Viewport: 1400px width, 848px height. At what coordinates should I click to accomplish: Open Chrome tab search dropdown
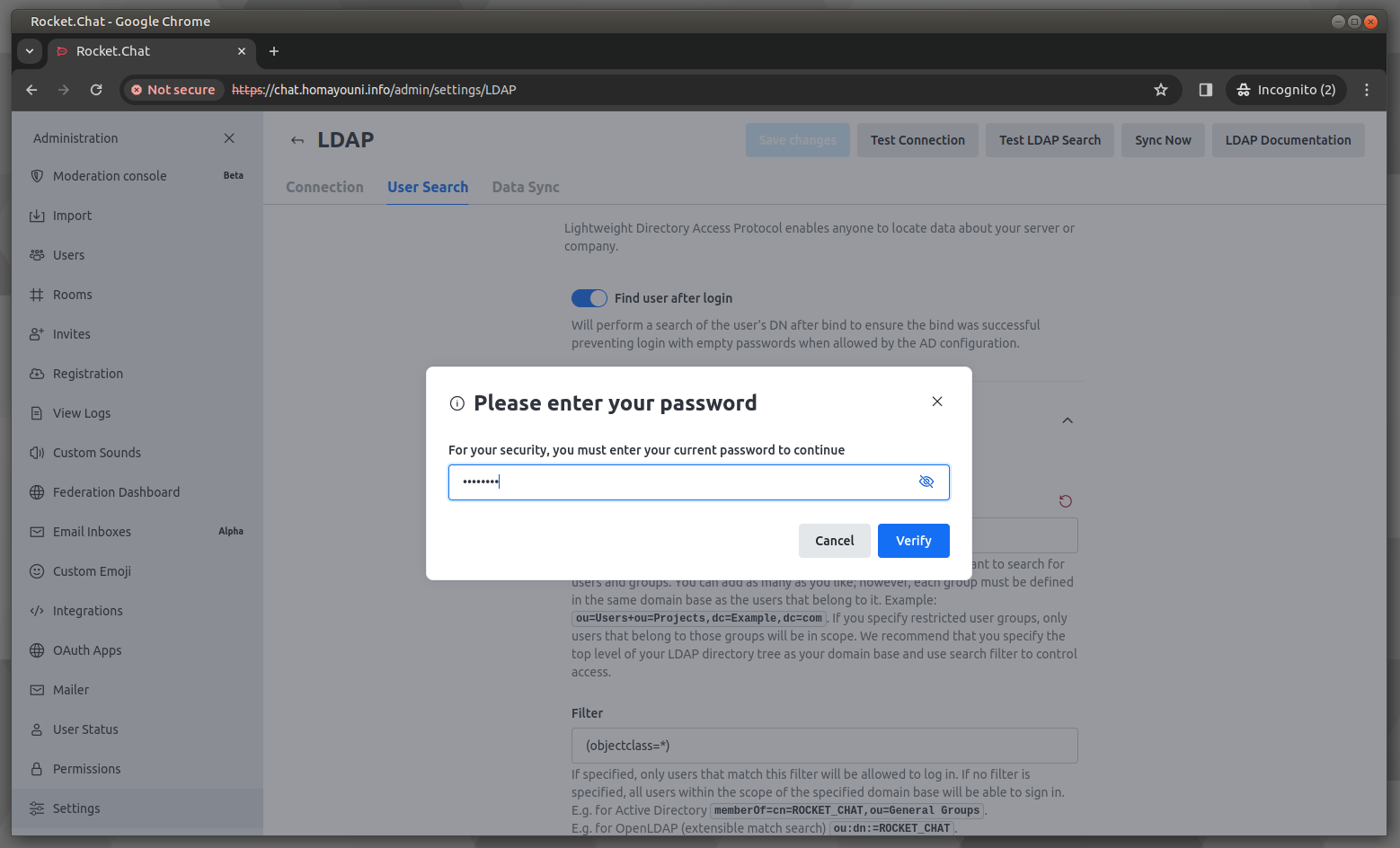tap(30, 51)
